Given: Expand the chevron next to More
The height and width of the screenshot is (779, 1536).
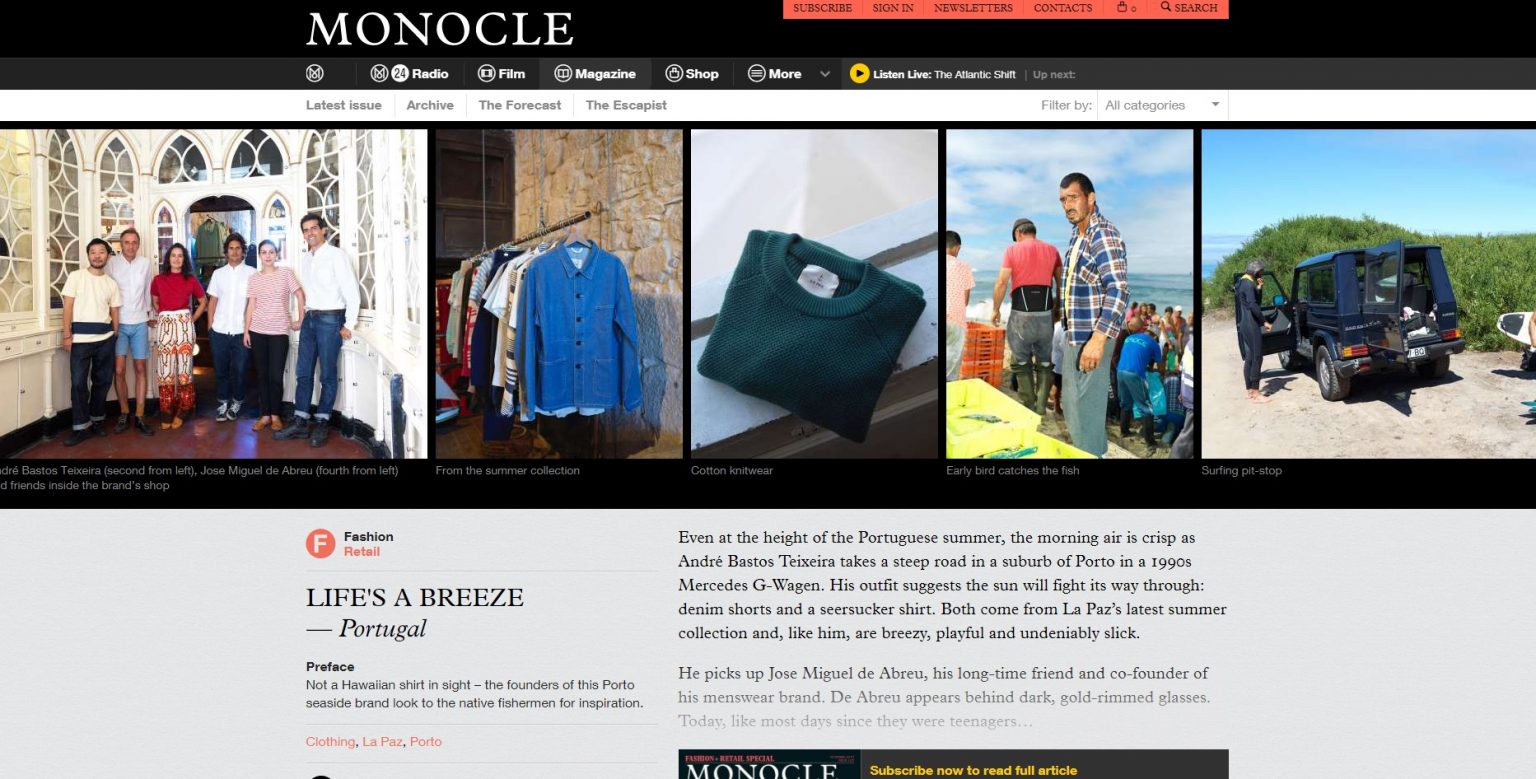Looking at the screenshot, I should [x=825, y=74].
